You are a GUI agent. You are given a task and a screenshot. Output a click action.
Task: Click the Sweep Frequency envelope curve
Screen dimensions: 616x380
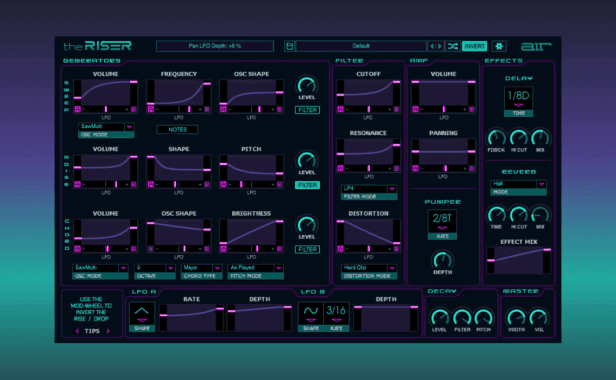tap(179, 93)
